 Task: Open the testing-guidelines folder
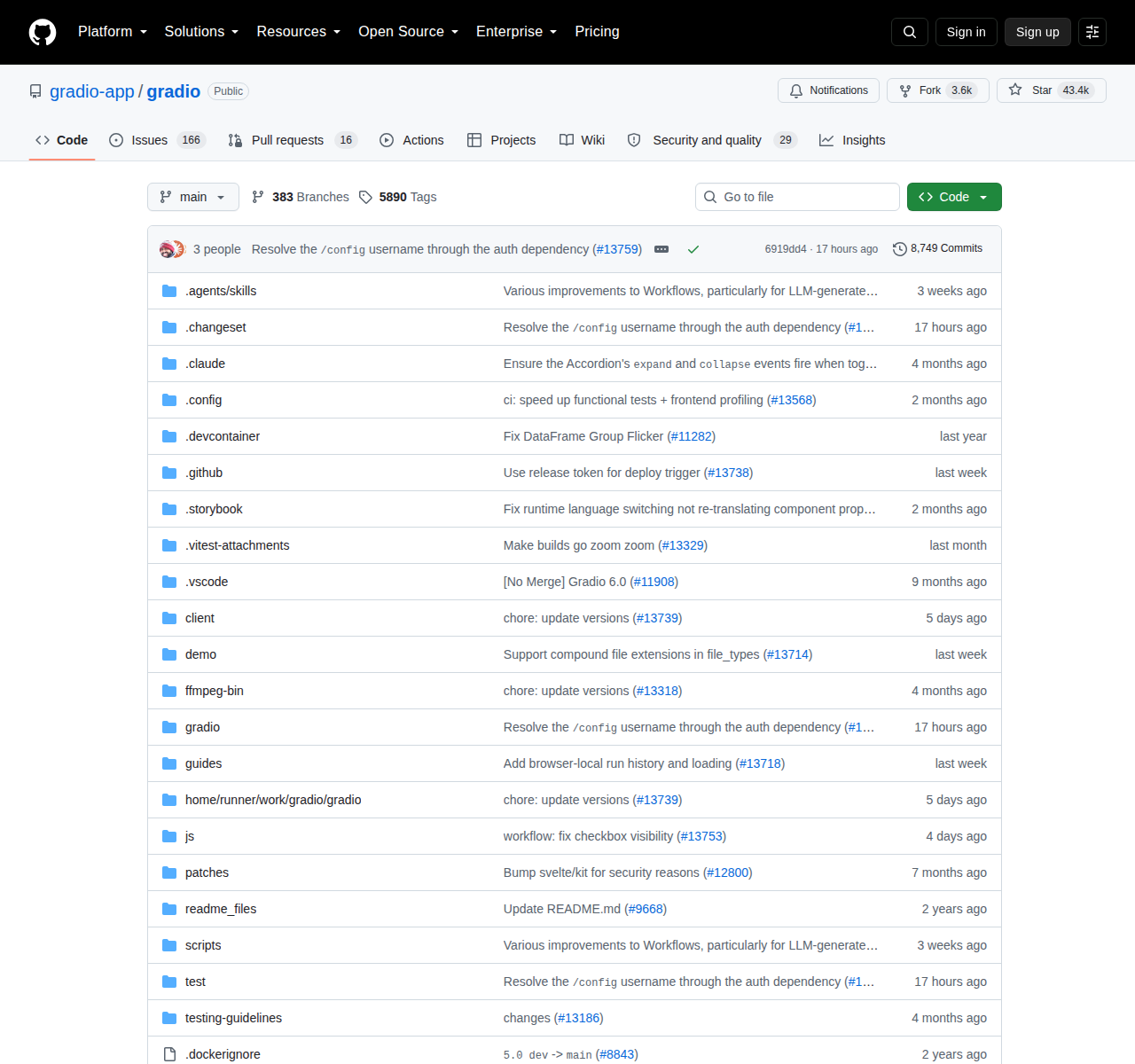click(233, 1018)
